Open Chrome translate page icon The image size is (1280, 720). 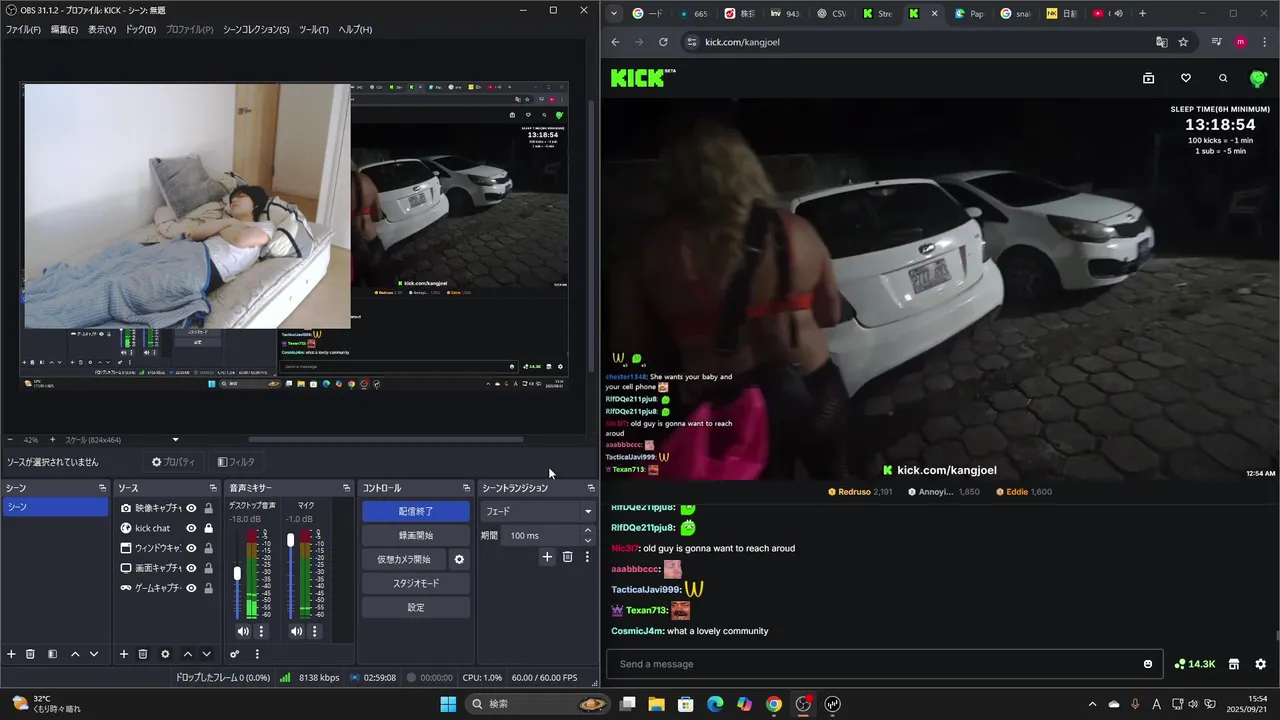[x=1161, y=42]
